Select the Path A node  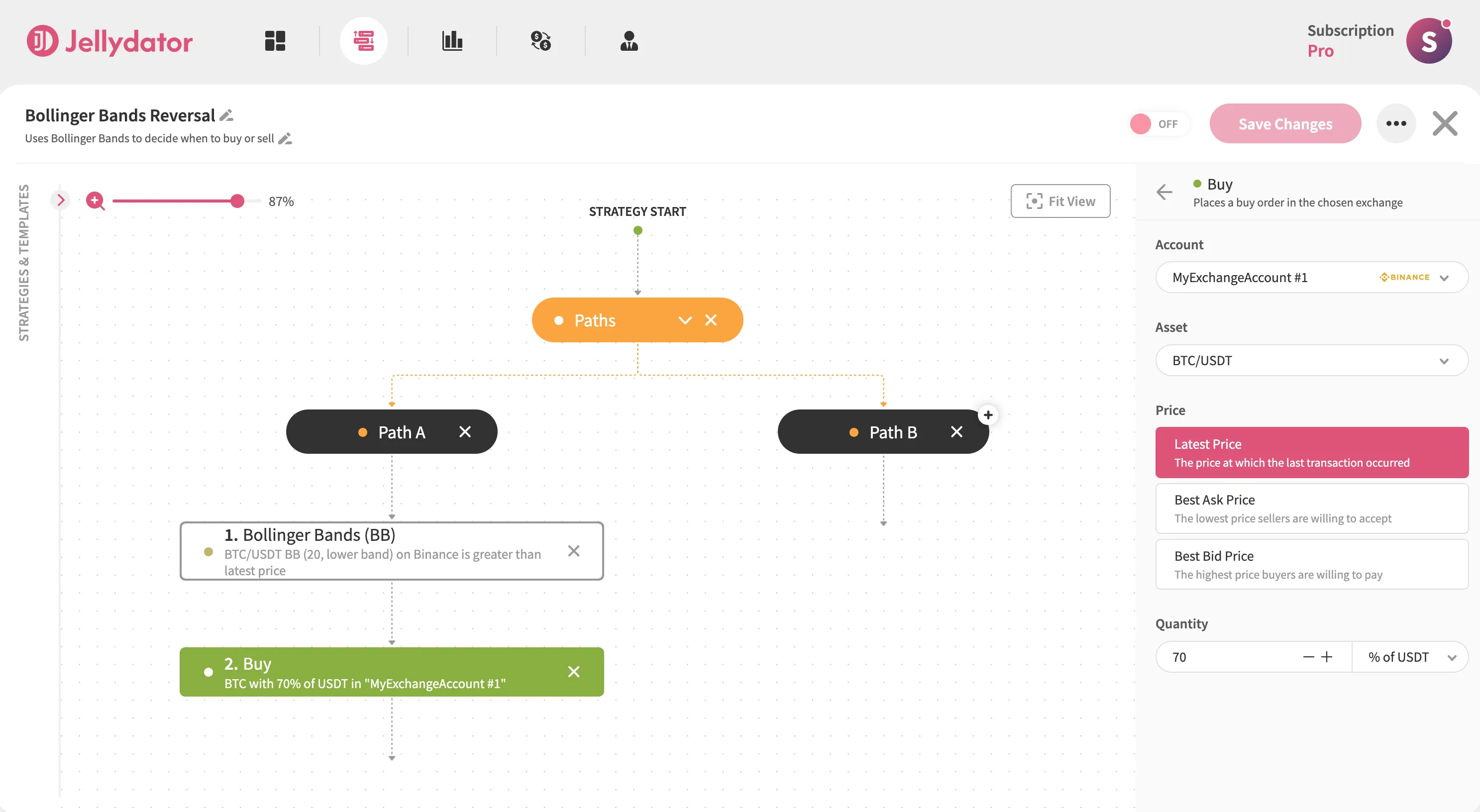[x=391, y=432]
